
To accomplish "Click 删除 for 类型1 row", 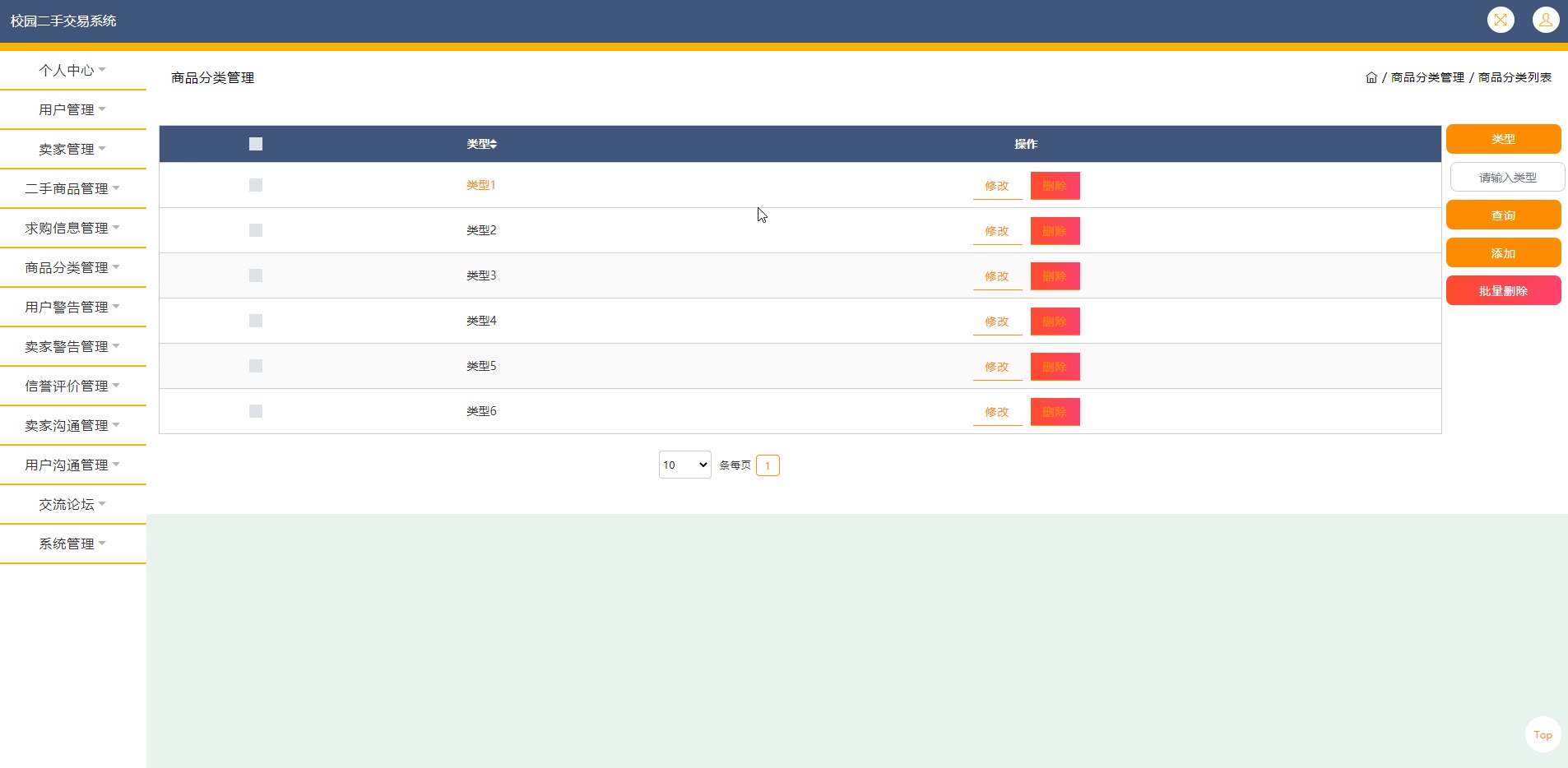I will click(x=1055, y=186).
